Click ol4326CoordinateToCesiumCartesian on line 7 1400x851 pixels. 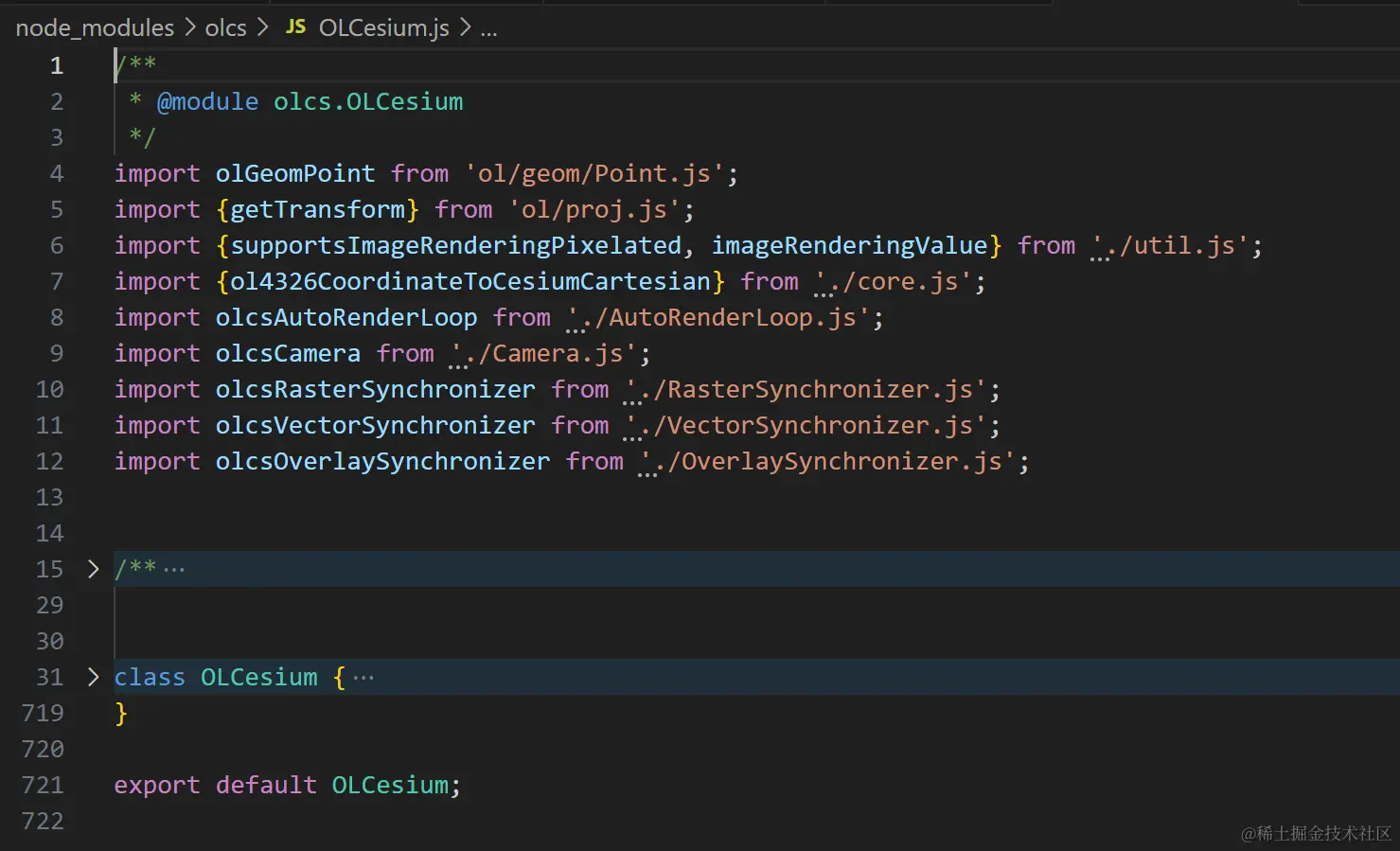[x=470, y=282]
